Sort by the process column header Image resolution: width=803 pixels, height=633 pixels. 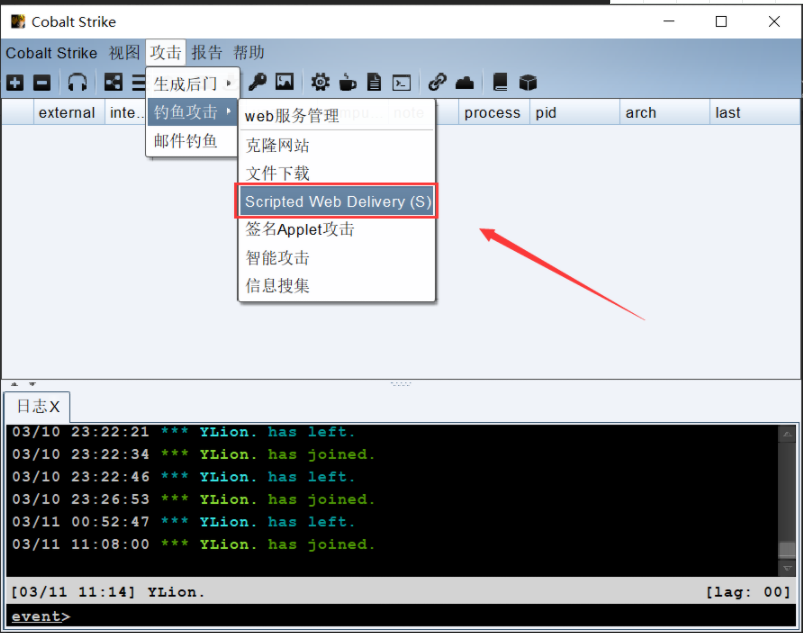point(494,113)
